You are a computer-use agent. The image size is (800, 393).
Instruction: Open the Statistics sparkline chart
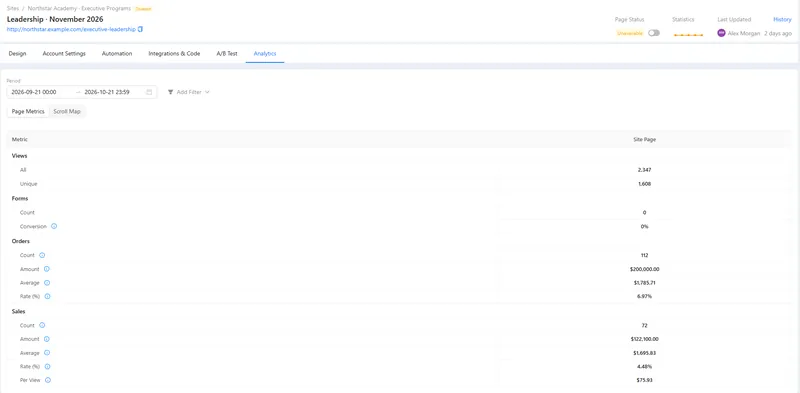pyautogui.click(x=688, y=34)
